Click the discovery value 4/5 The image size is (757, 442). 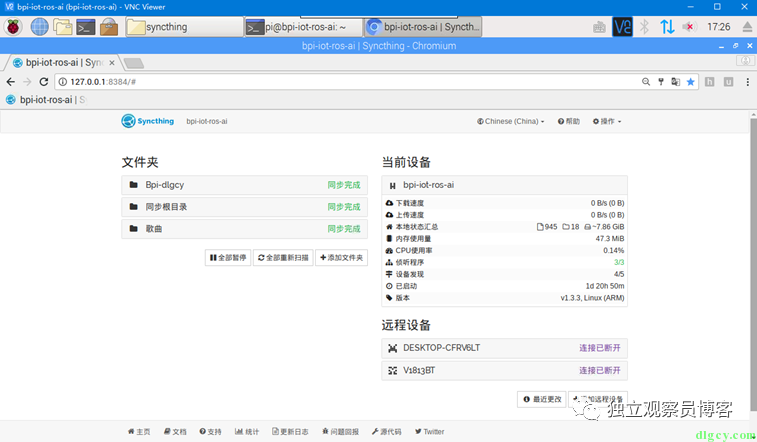click(x=619, y=274)
